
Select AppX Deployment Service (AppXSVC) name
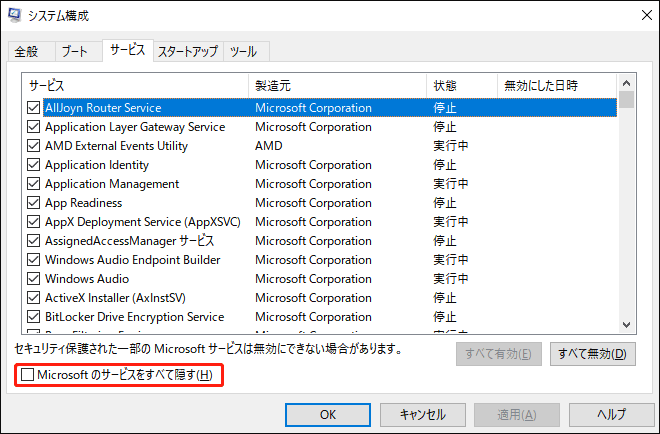(x=143, y=222)
